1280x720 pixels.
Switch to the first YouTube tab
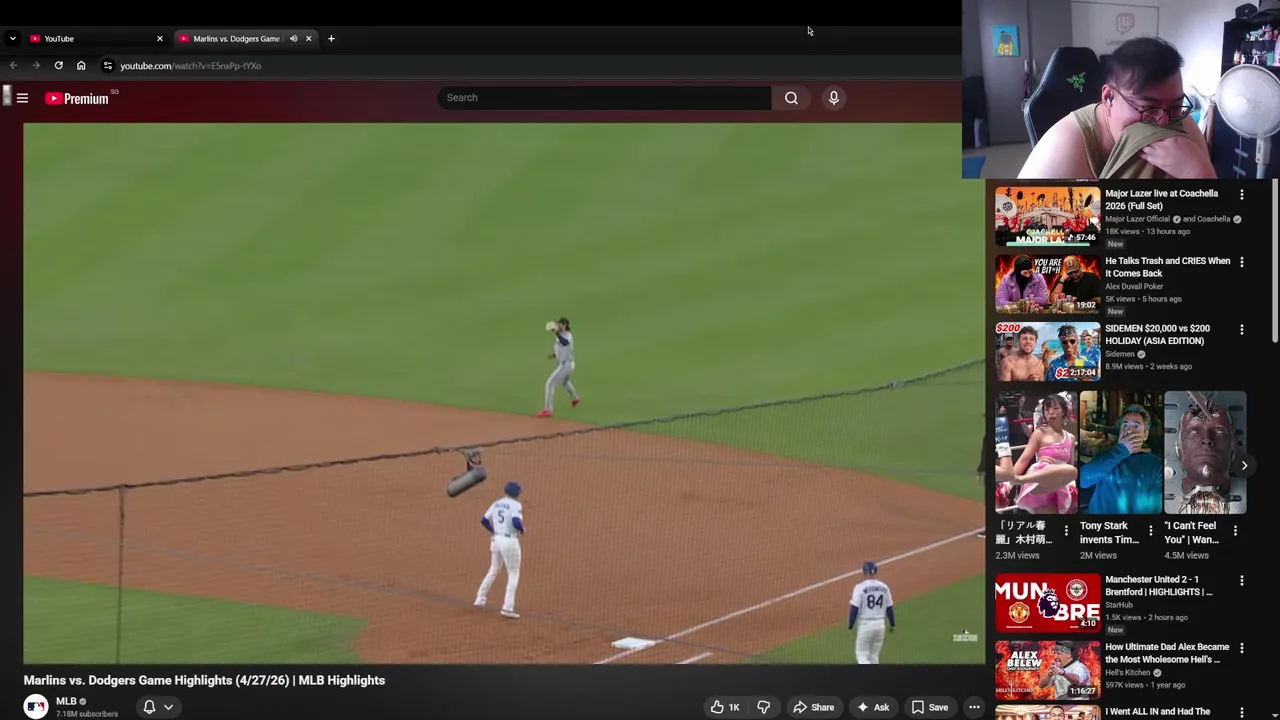(95, 39)
